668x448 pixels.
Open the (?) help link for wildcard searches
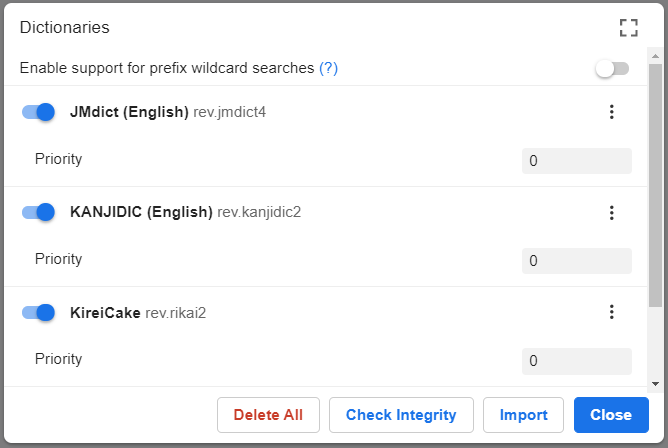point(328,68)
